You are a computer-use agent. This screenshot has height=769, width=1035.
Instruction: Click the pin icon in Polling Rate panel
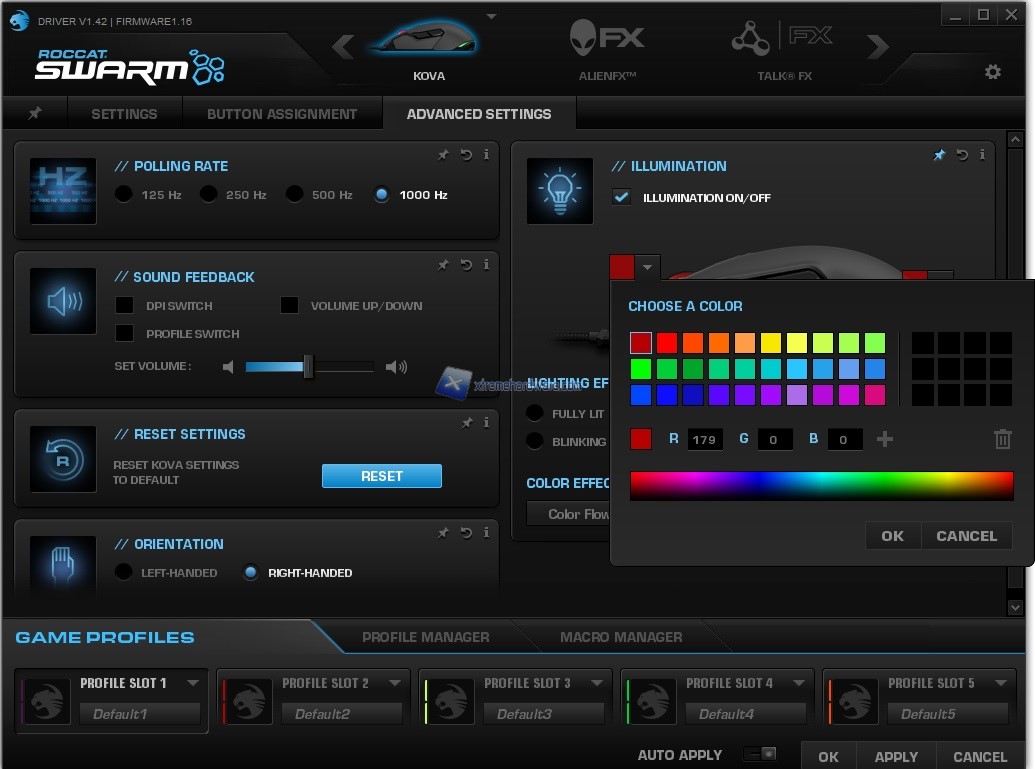coord(443,155)
